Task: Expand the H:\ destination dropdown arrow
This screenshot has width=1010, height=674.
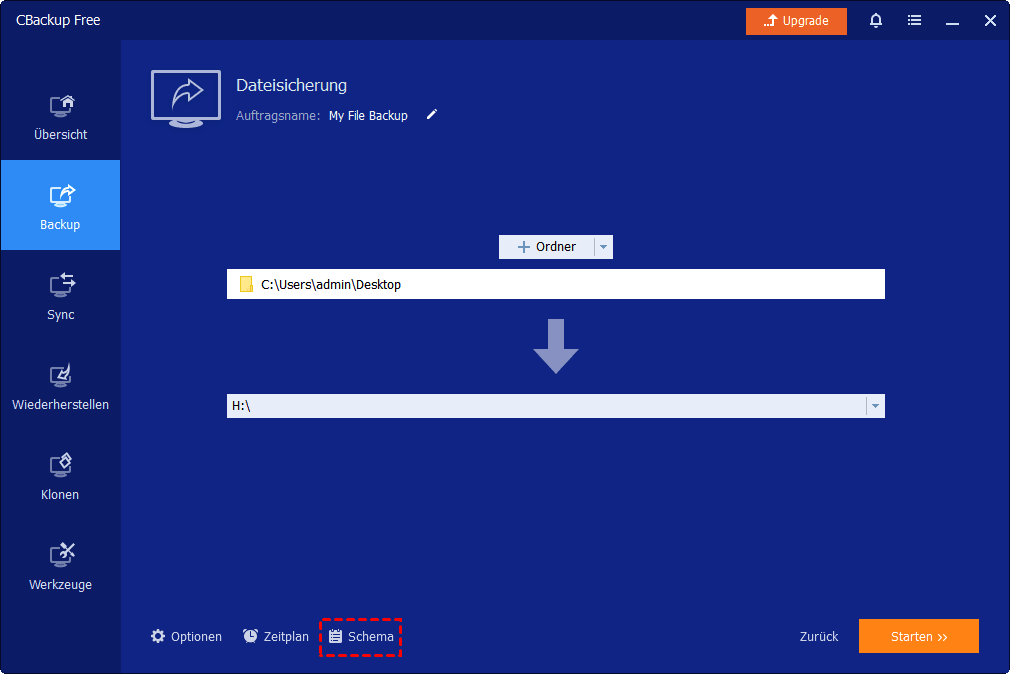Action: (875, 406)
